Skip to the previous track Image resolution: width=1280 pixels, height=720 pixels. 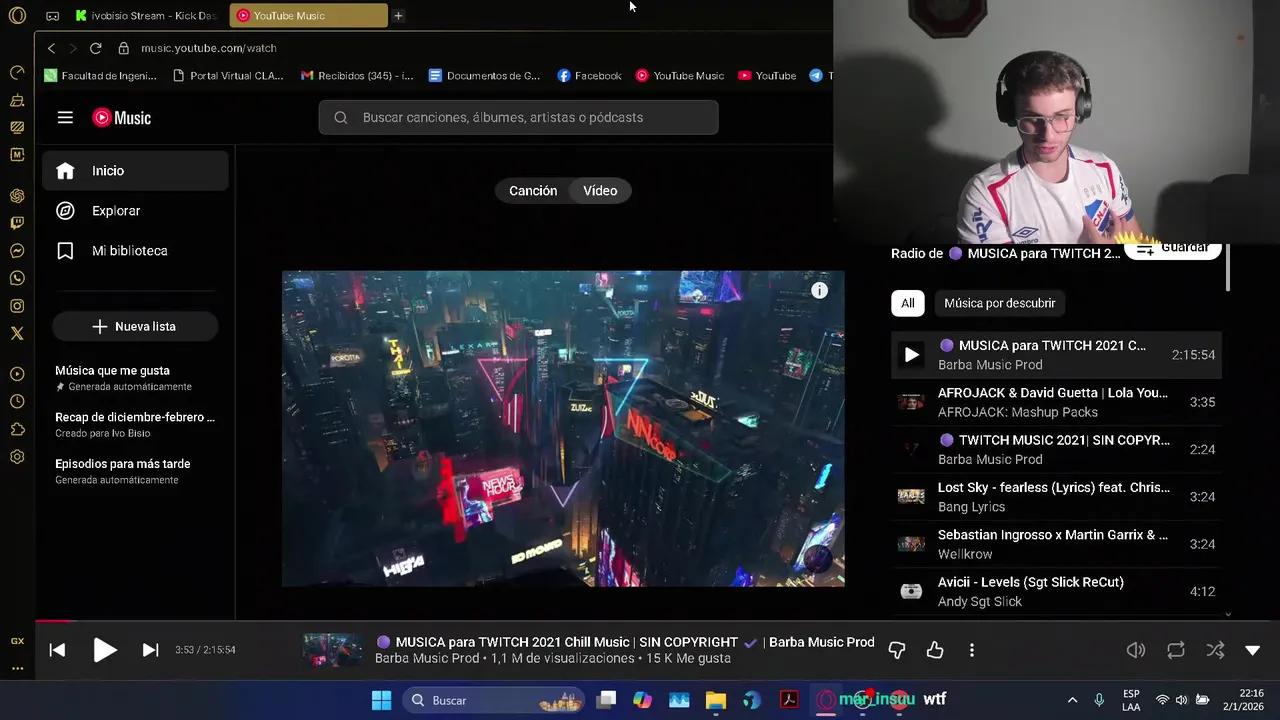pos(57,650)
